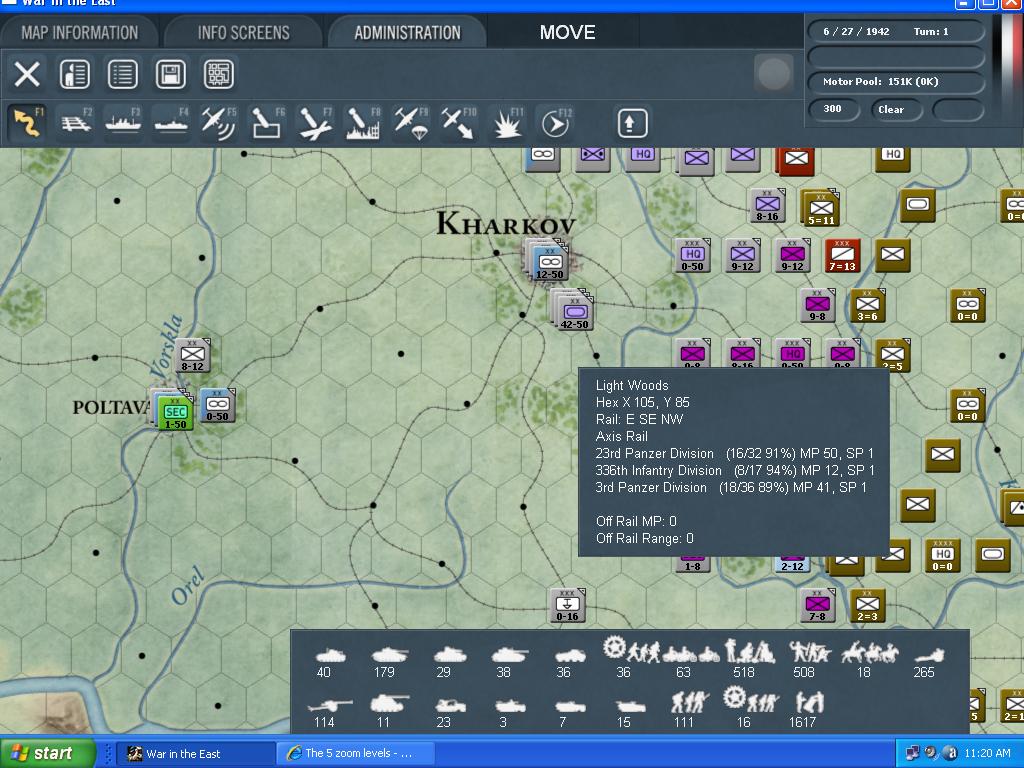Click the 336th Infantry Division tooltip line
The height and width of the screenshot is (768, 1024).
tap(734, 470)
